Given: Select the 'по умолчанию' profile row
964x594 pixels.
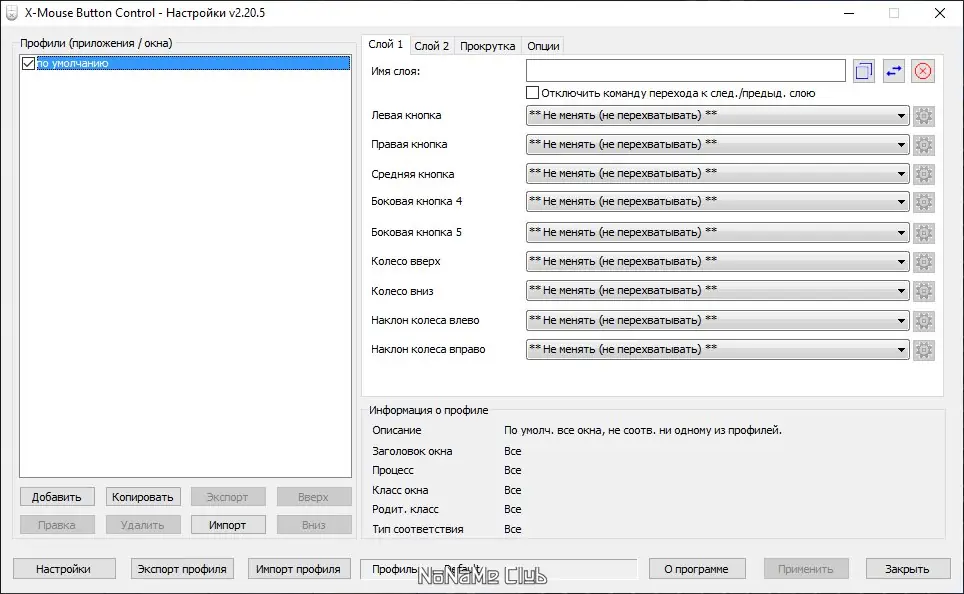Looking at the screenshot, I should (x=193, y=63).
